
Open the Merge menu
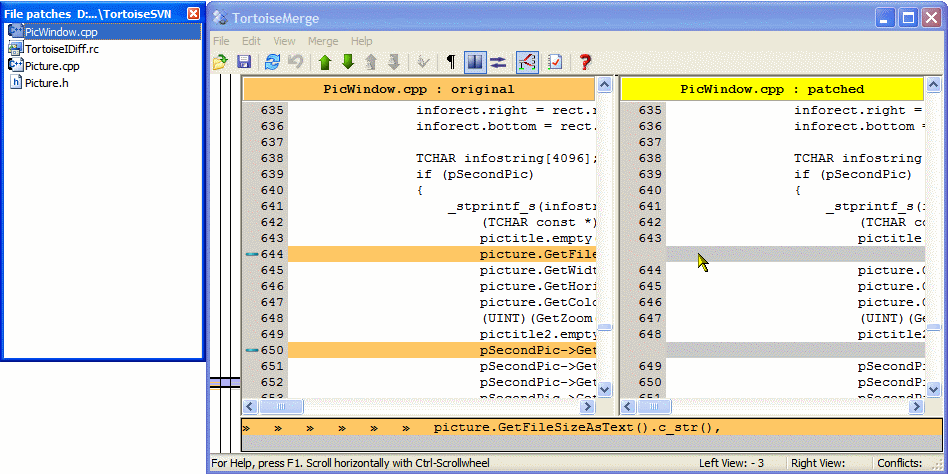[x=323, y=41]
